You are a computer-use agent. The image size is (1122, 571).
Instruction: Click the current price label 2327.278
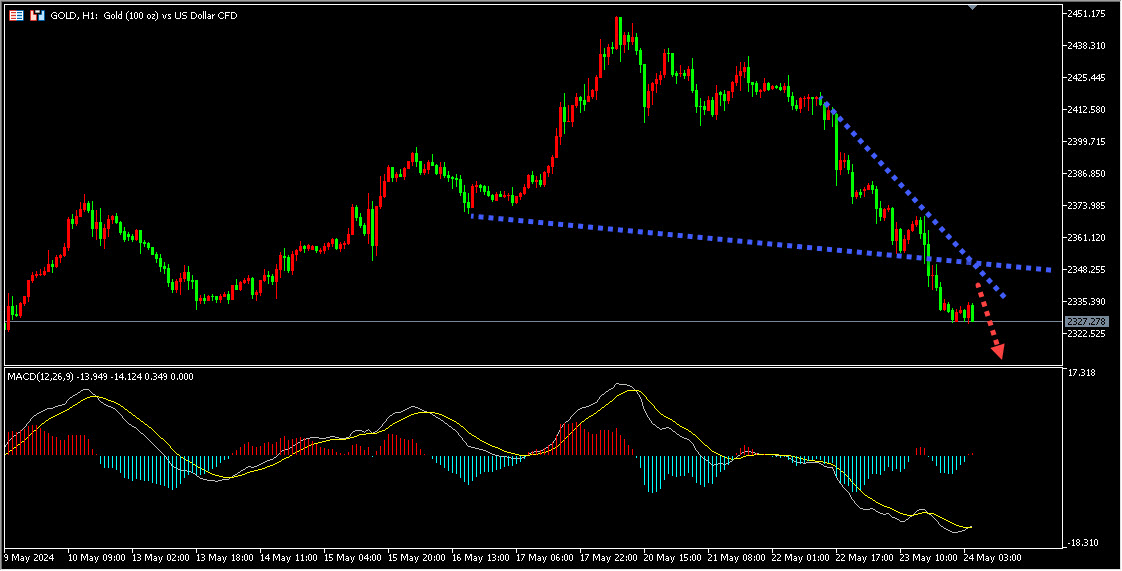(x=1086, y=322)
